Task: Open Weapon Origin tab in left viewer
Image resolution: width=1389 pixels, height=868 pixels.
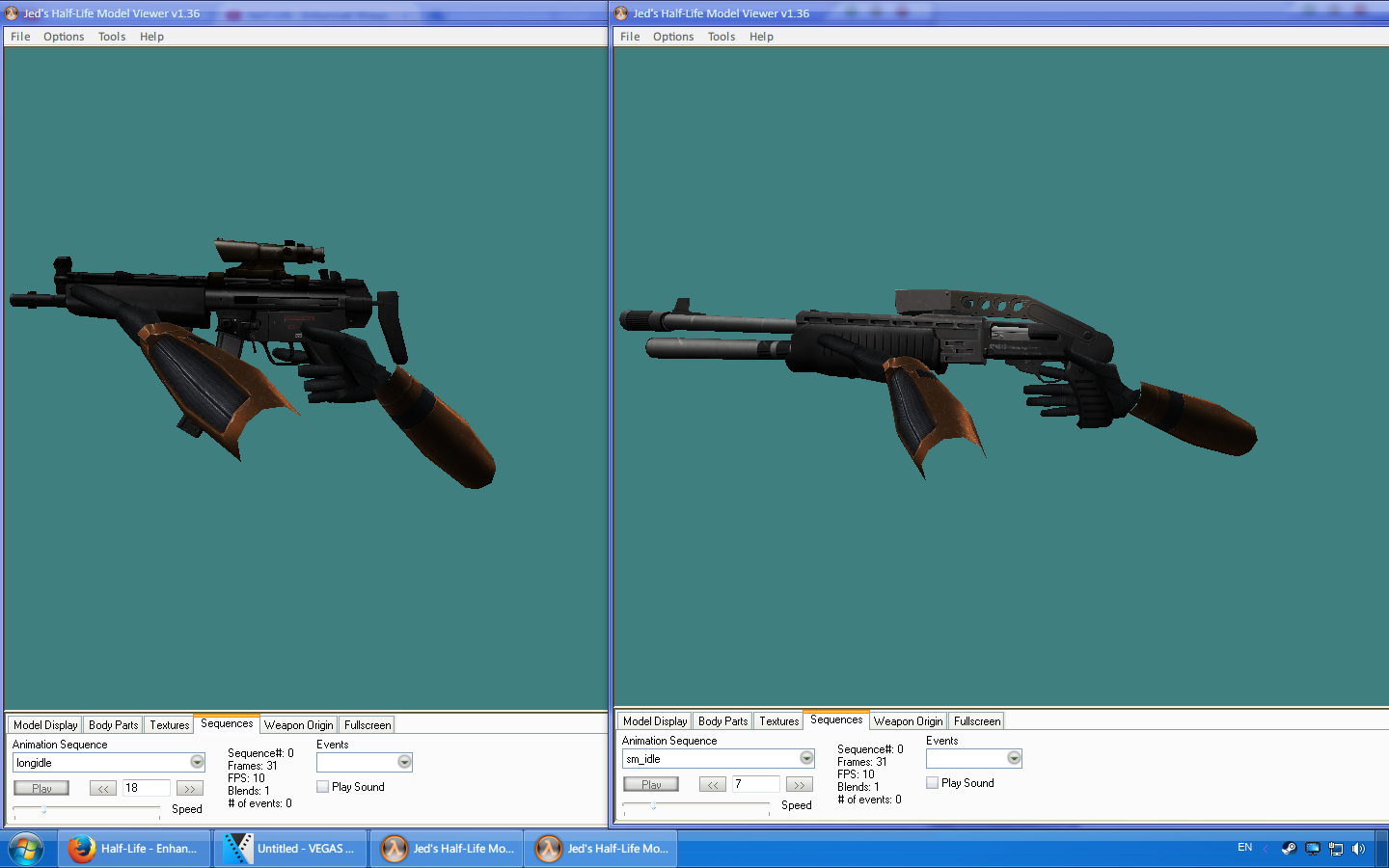Action: (x=298, y=725)
